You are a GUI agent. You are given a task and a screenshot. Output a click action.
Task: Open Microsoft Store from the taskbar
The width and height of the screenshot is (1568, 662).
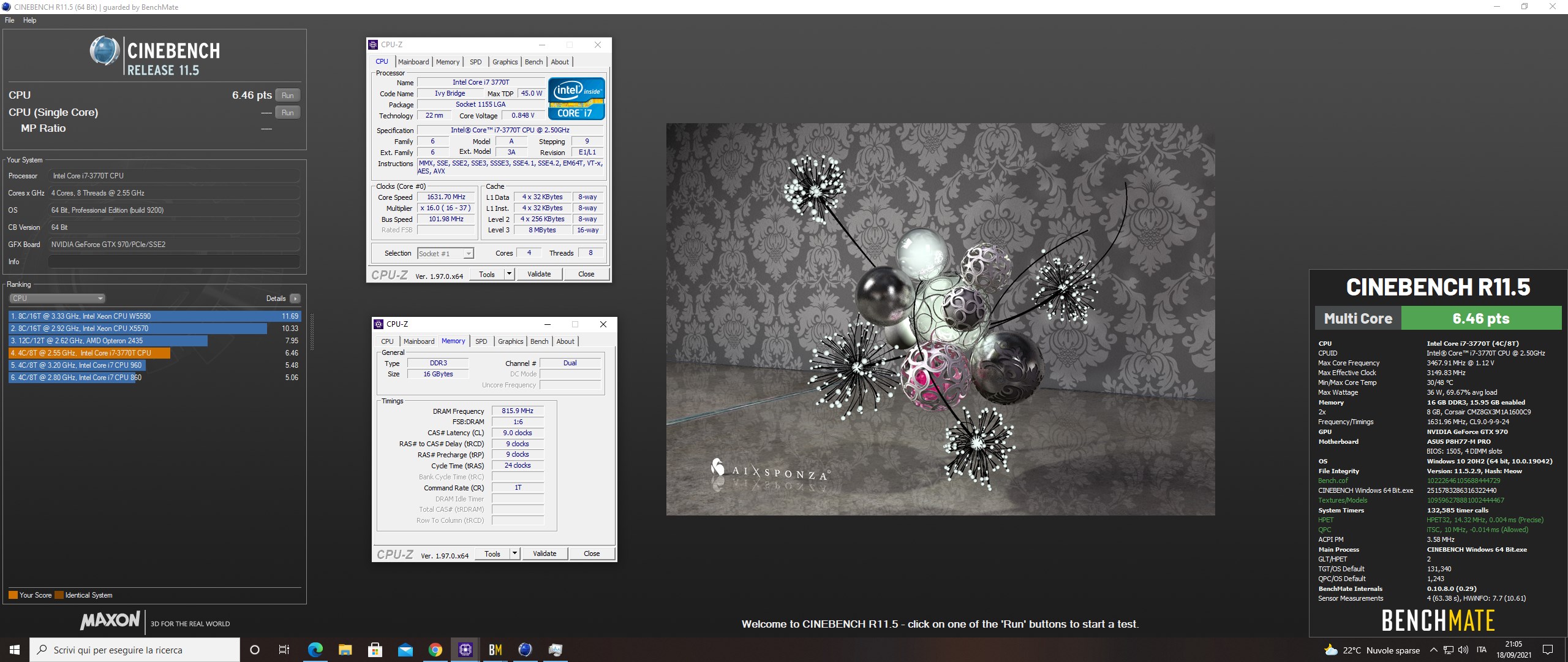click(375, 650)
